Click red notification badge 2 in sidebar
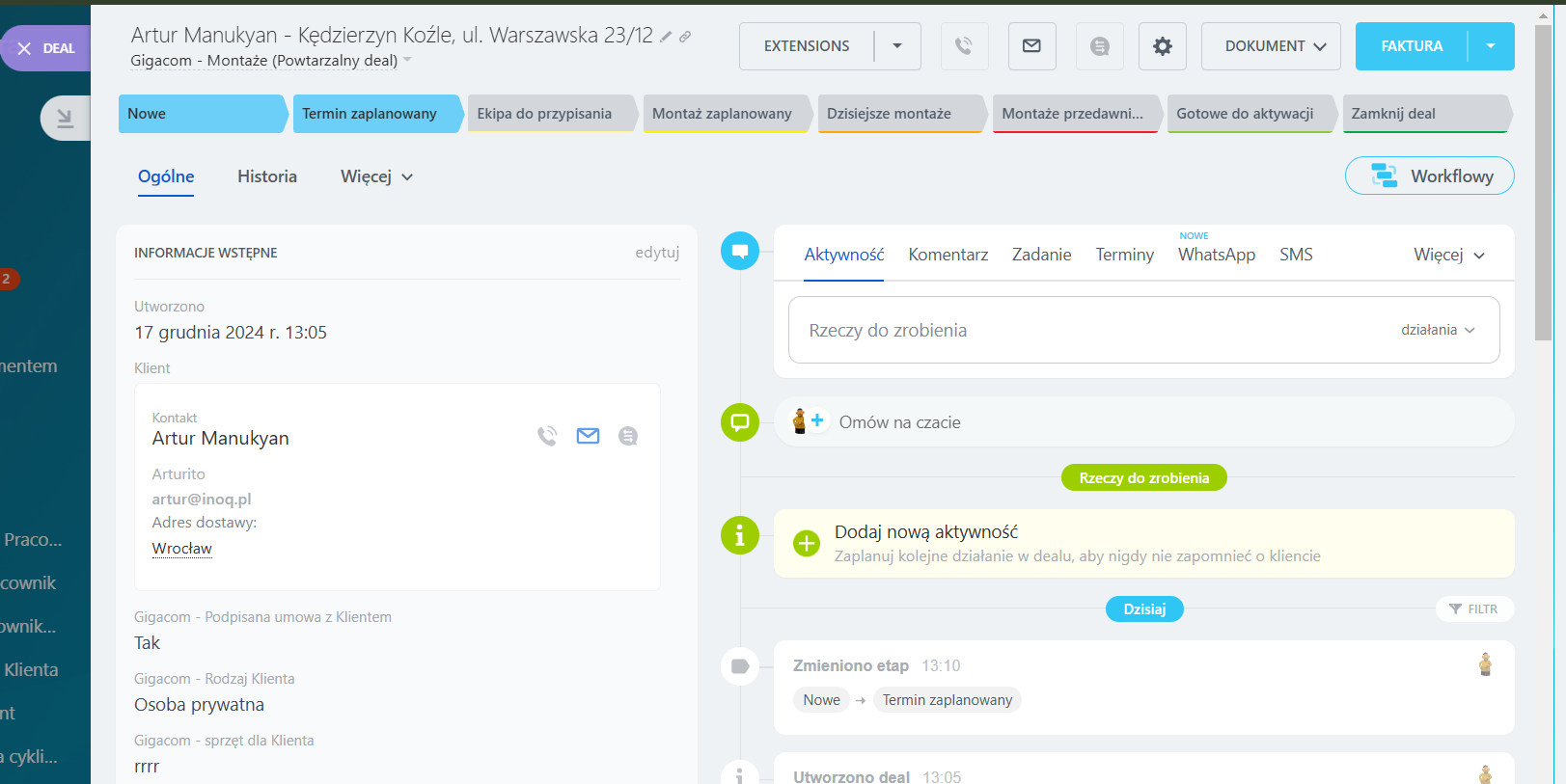The width and height of the screenshot is (1566, 784). click(x=7, y=279)
